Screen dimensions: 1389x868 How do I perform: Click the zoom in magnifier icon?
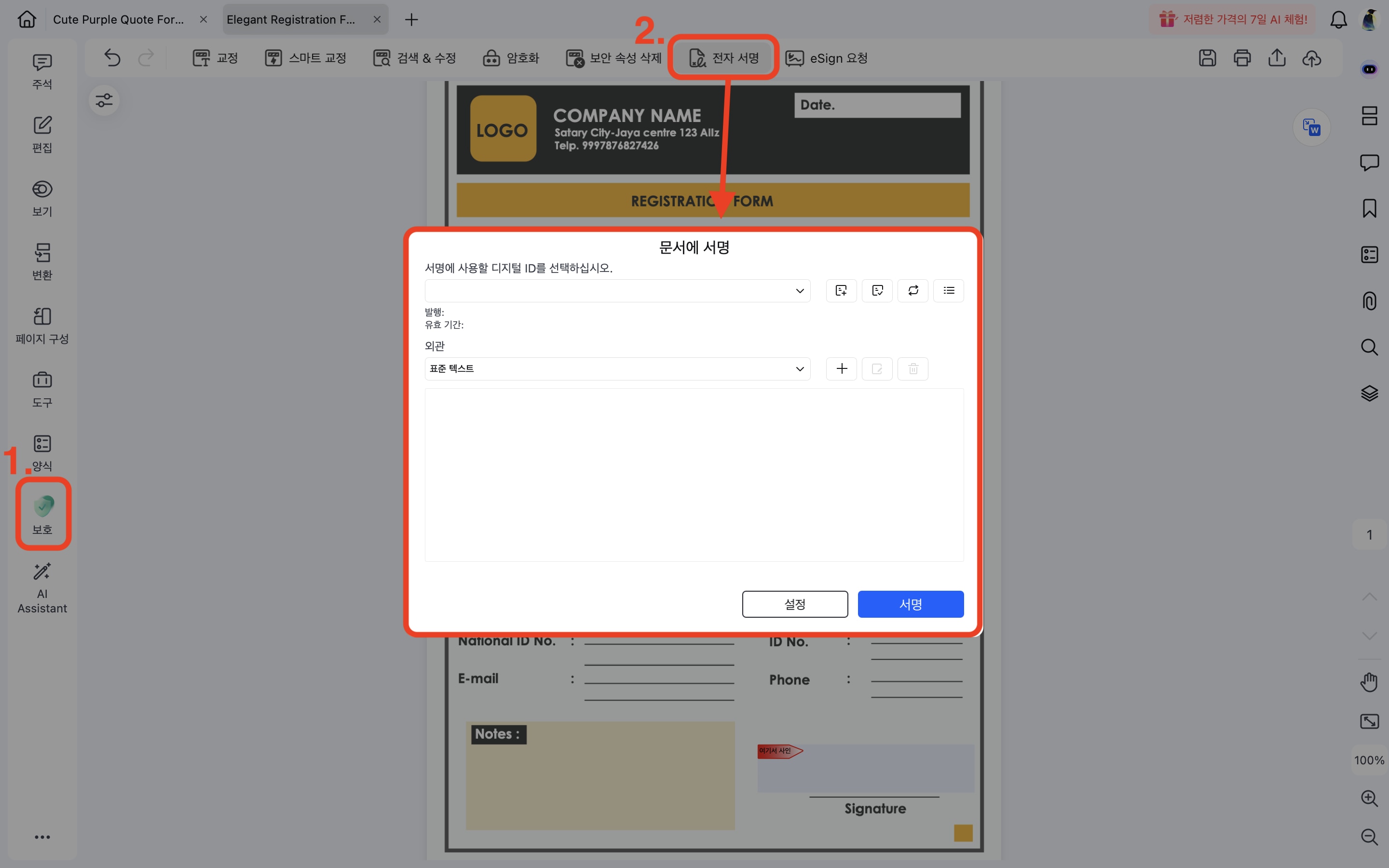[x=1369, y=798]
